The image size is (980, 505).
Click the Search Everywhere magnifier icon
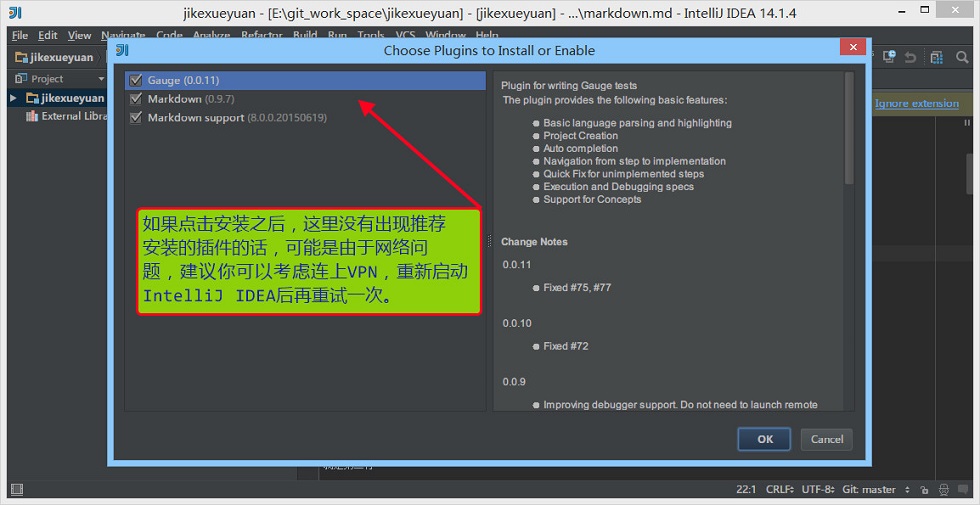click(x=962, y=58)
